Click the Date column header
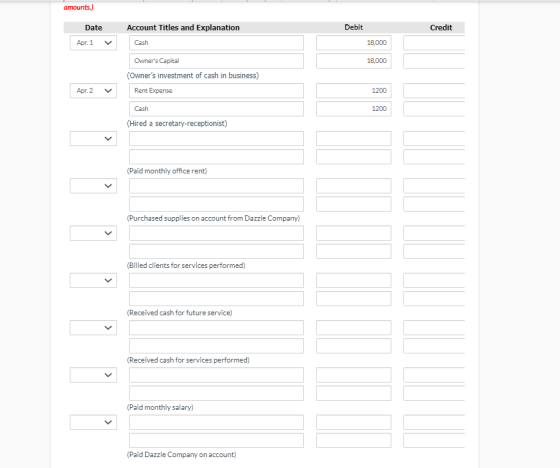560x468 pixels. [94, 28]
